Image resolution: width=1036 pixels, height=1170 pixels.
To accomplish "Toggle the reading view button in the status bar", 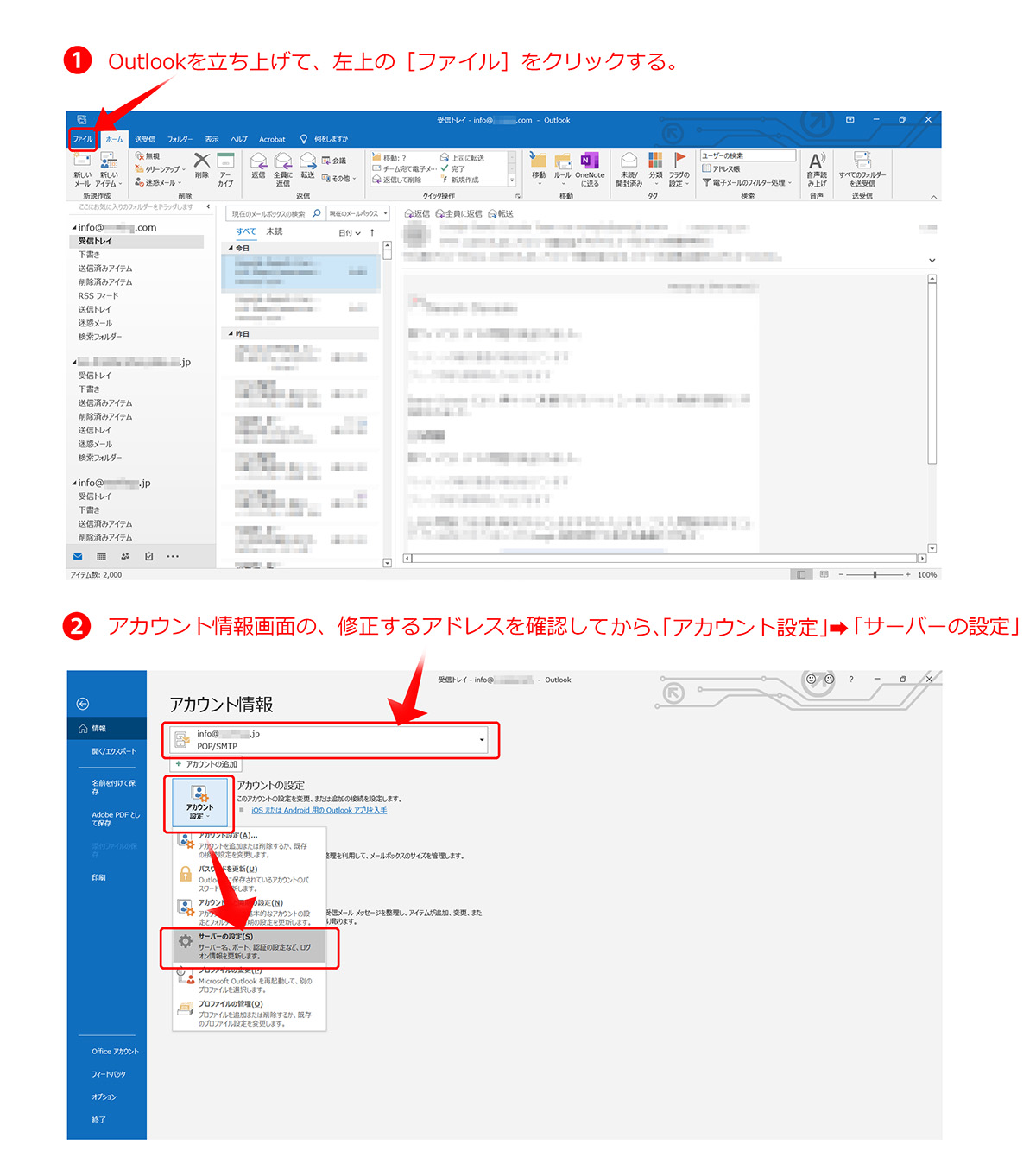I will pos(824,575).
